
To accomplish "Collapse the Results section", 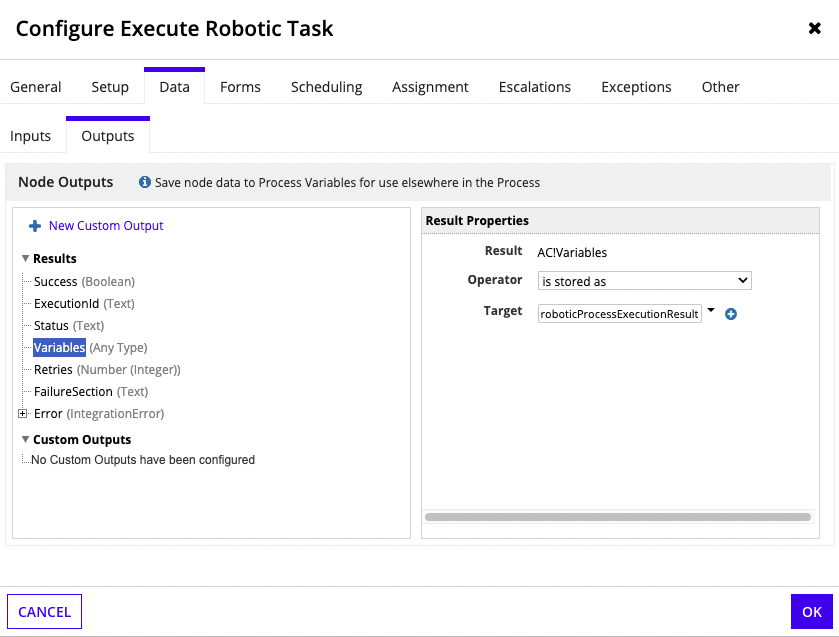I will pos(25,258).
